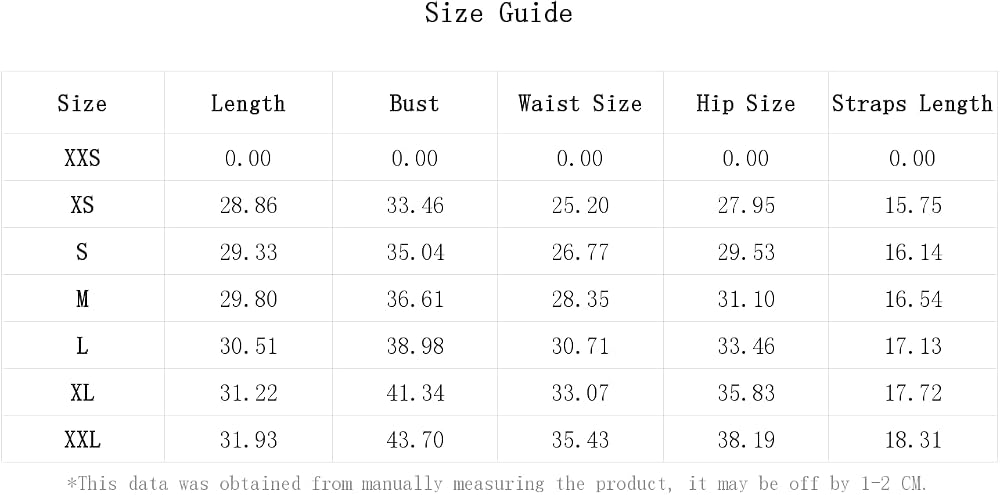The height and width of the screenshot is (495, 1000).
Task: Click the Size Guide title
Action: (499, 13)
